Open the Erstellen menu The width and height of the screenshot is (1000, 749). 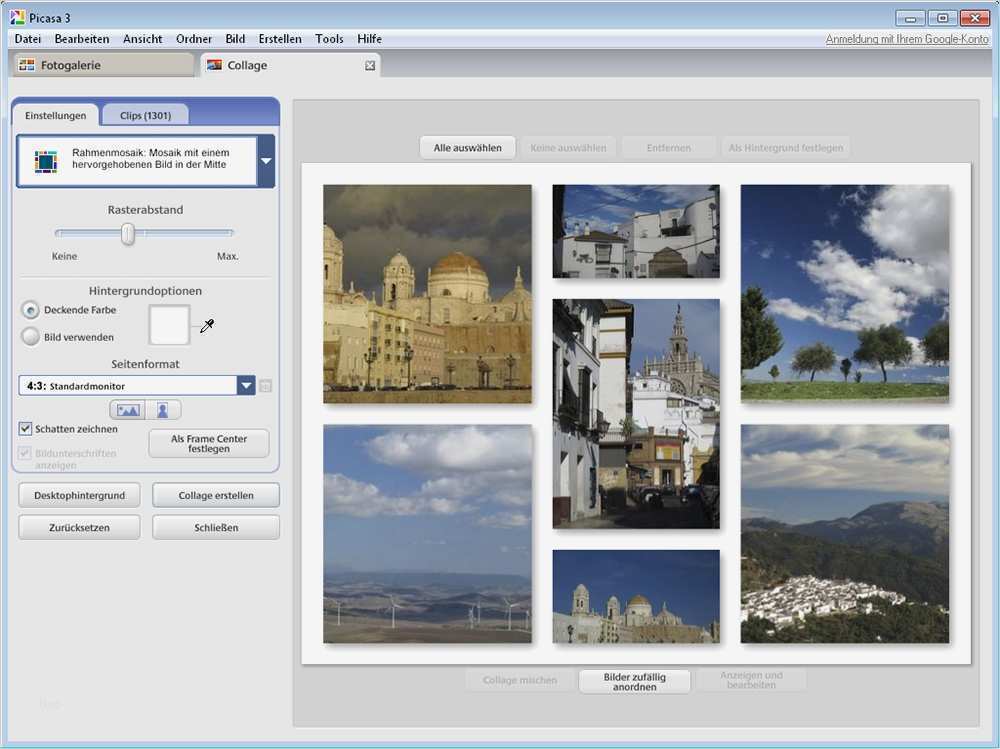(x=280, y=39)
